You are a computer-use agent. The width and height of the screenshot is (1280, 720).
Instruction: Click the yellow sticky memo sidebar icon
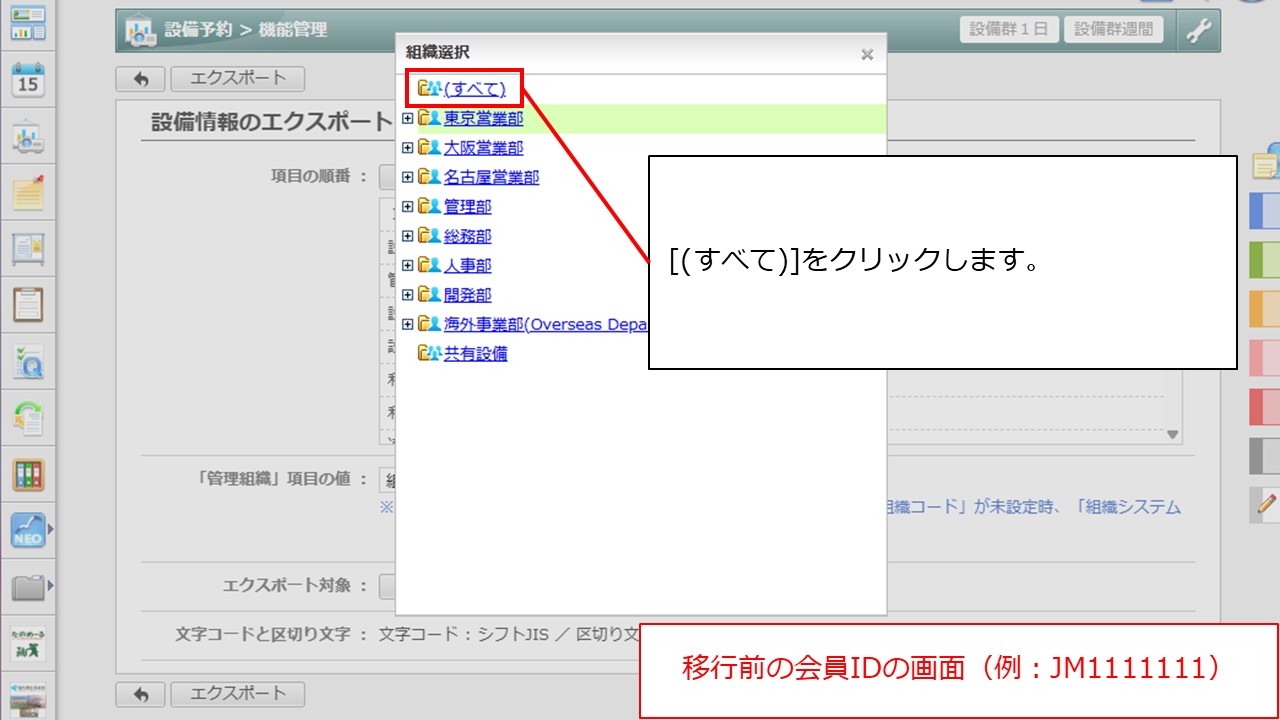click(28, 192)
